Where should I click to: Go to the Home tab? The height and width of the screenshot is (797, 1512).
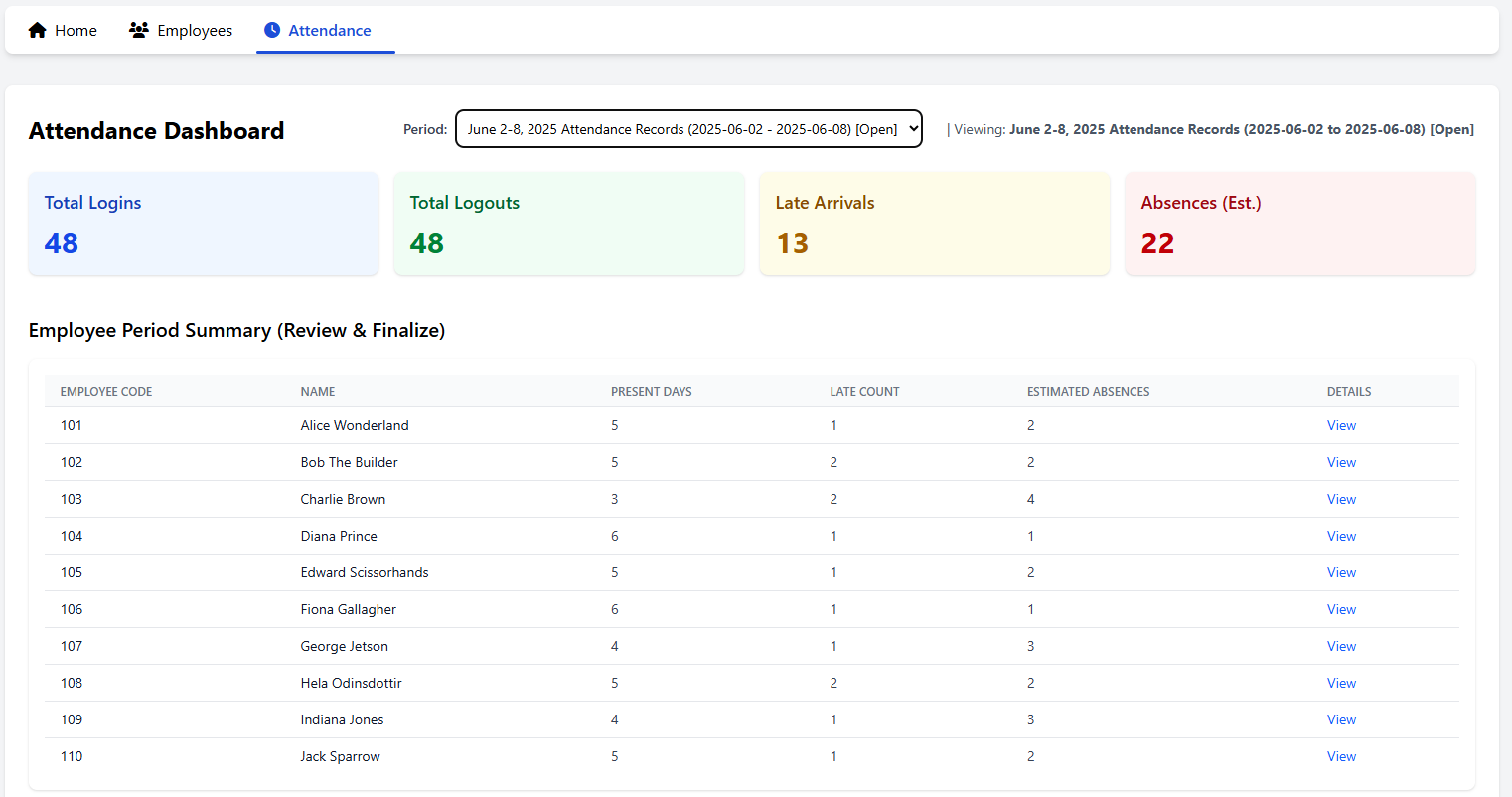tap(76, 31)
